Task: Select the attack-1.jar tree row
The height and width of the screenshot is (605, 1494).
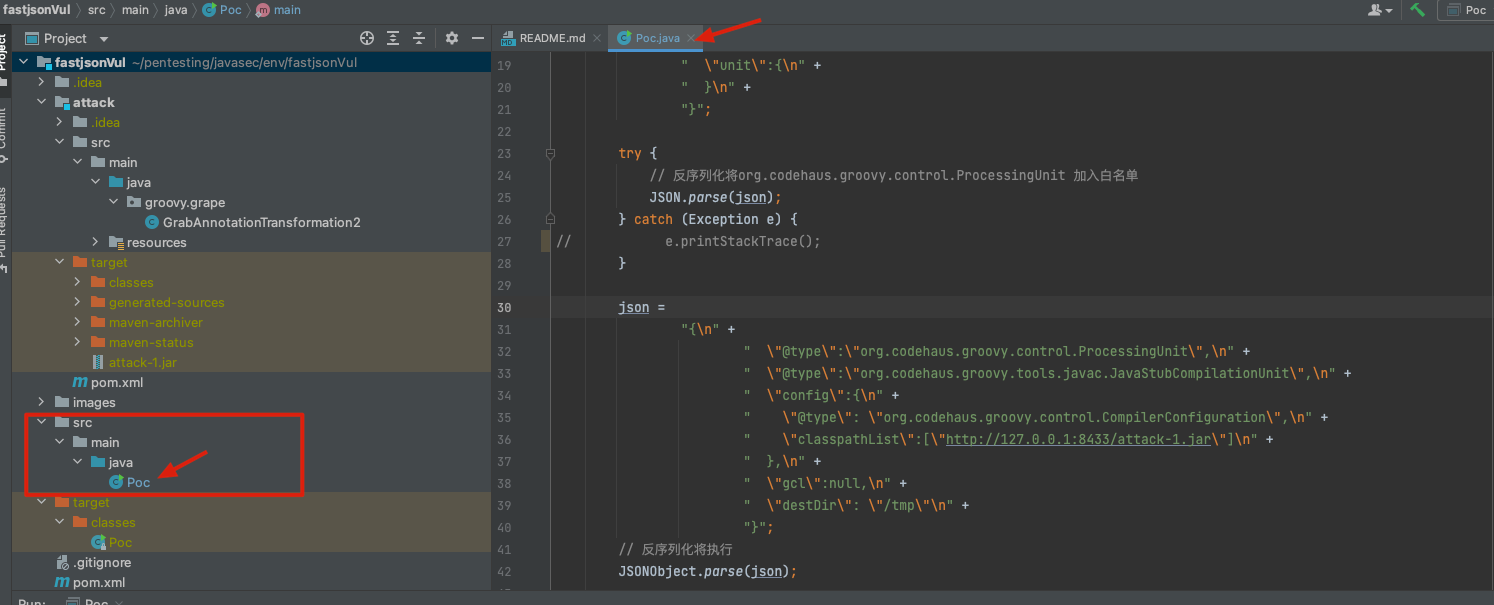Action: click(x=251, y=362)
